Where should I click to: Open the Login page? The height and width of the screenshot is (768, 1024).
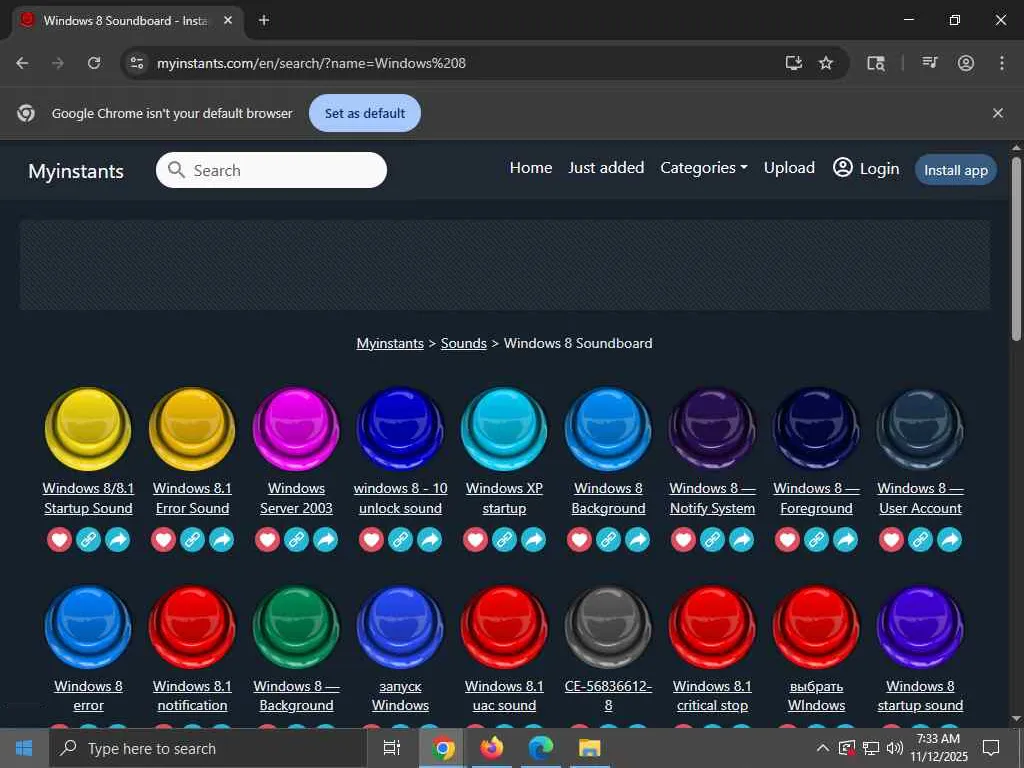(x=866, y=168)
